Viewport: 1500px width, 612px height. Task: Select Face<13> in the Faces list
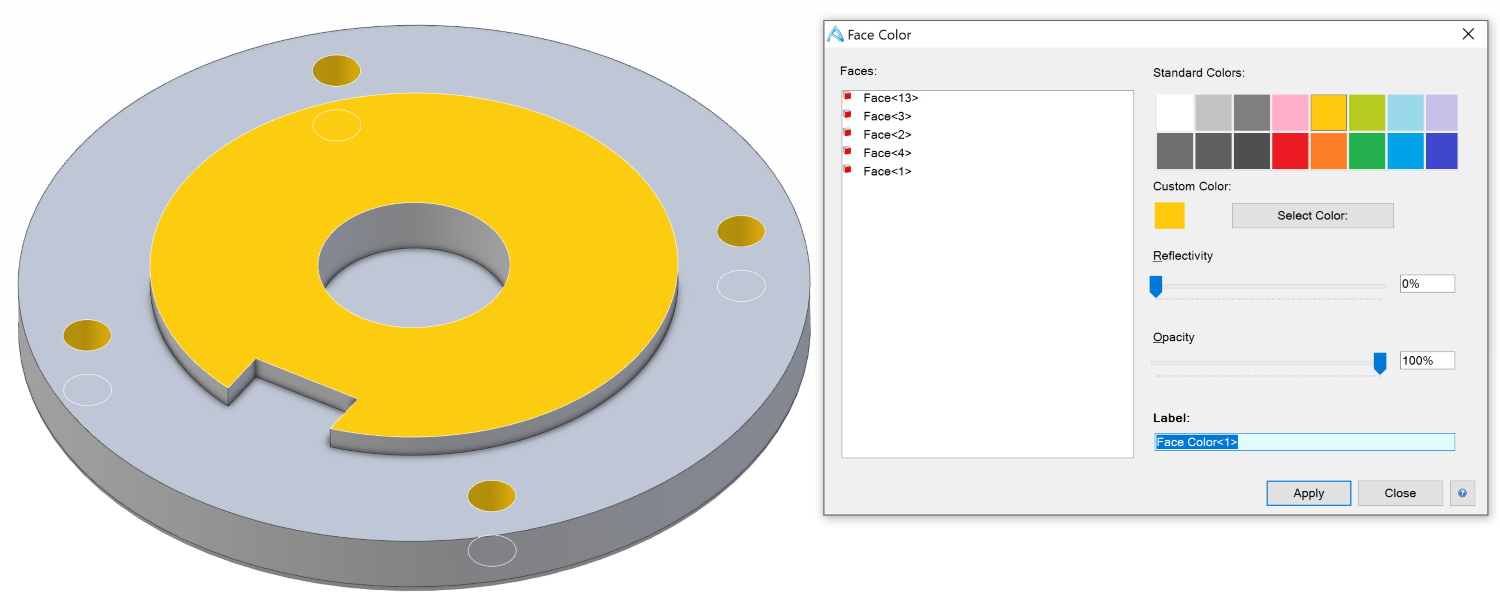click(x=890, y=98)
